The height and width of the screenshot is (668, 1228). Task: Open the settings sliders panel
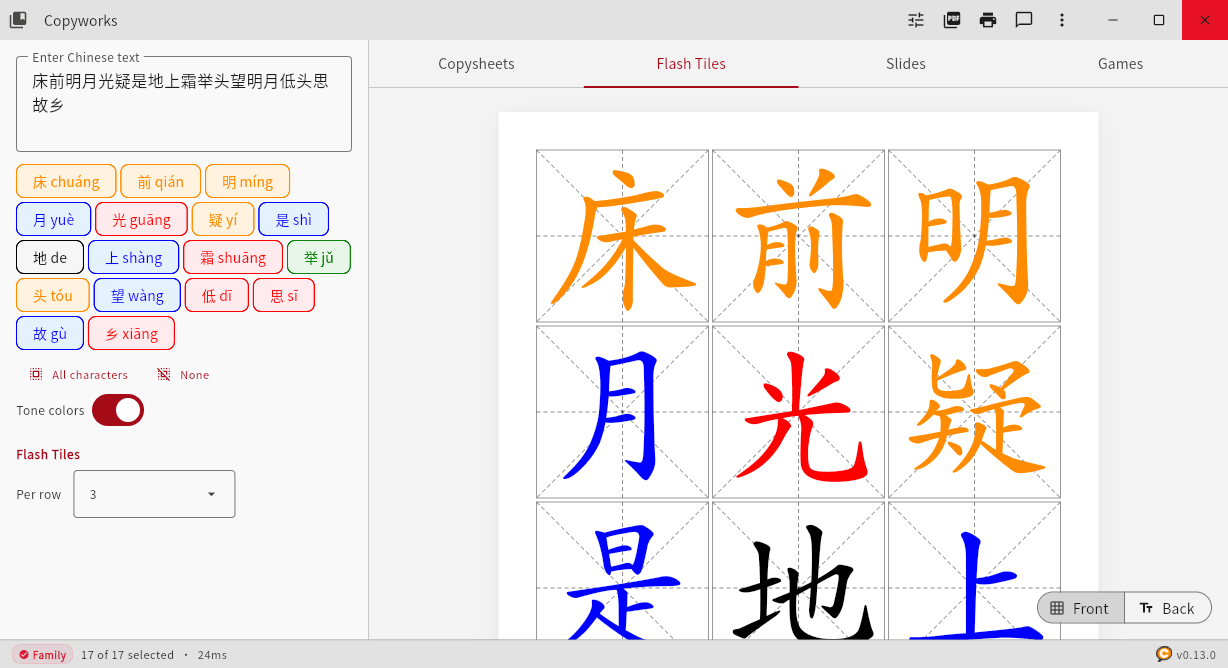pyautogui.click(x=915, y=20)
